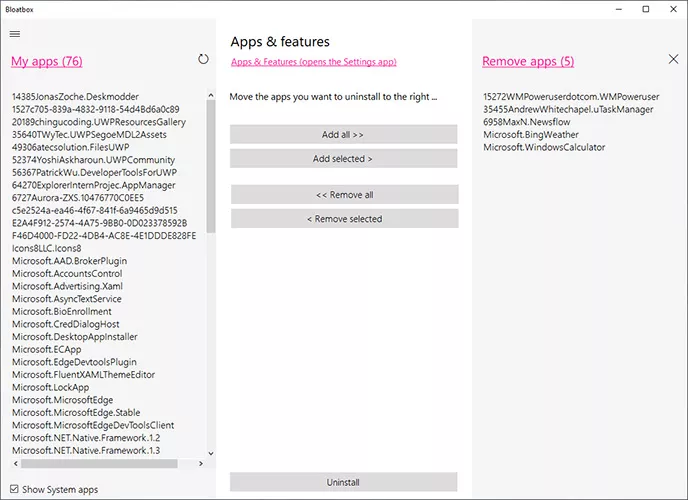This screenshot has width=688, height=500.
Task: Open the hamburger menu
Action: pyautogui.click(x=15, y=34)
